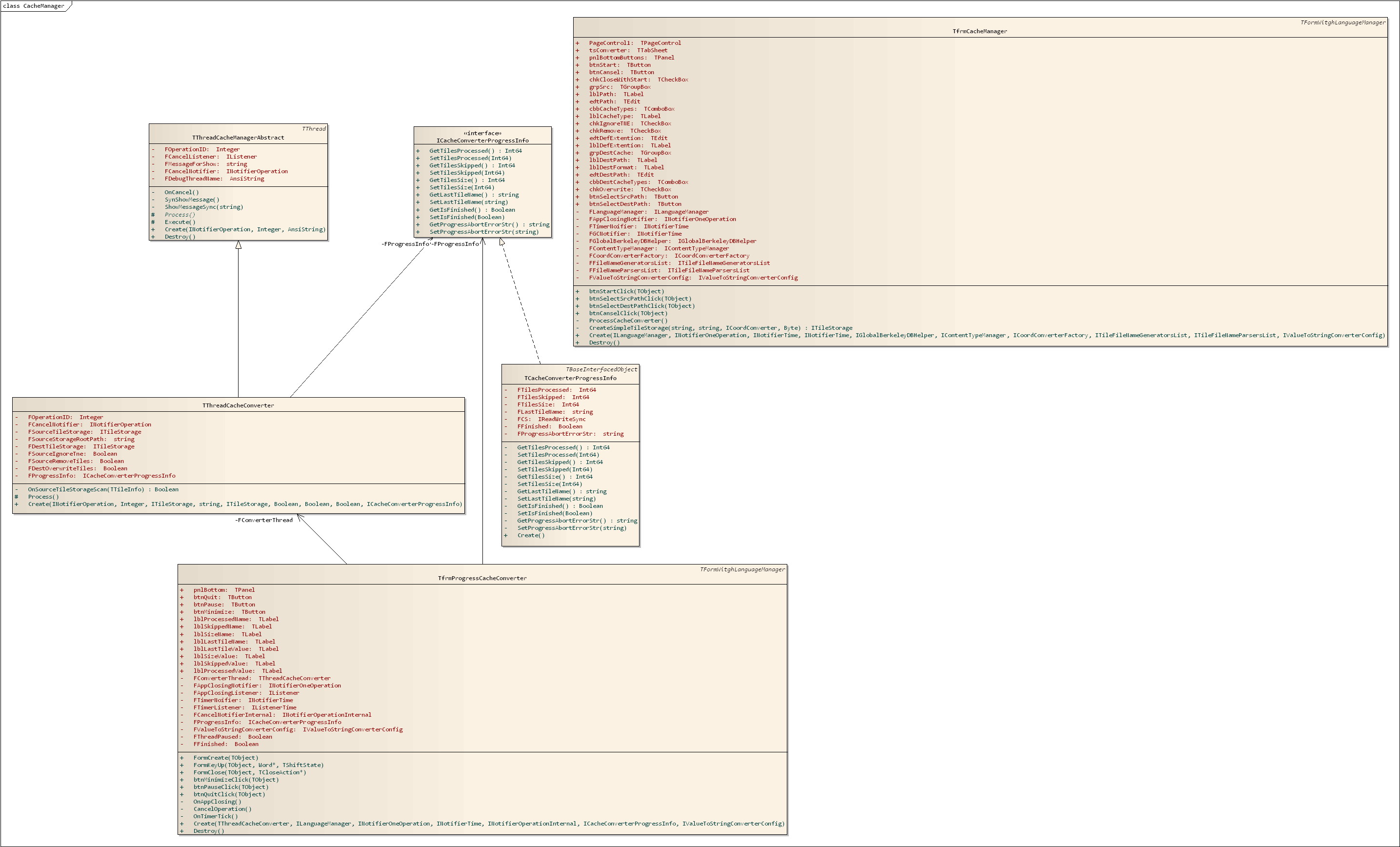
Task: Select the -FConverterThread association label
Action: (263, 520)
